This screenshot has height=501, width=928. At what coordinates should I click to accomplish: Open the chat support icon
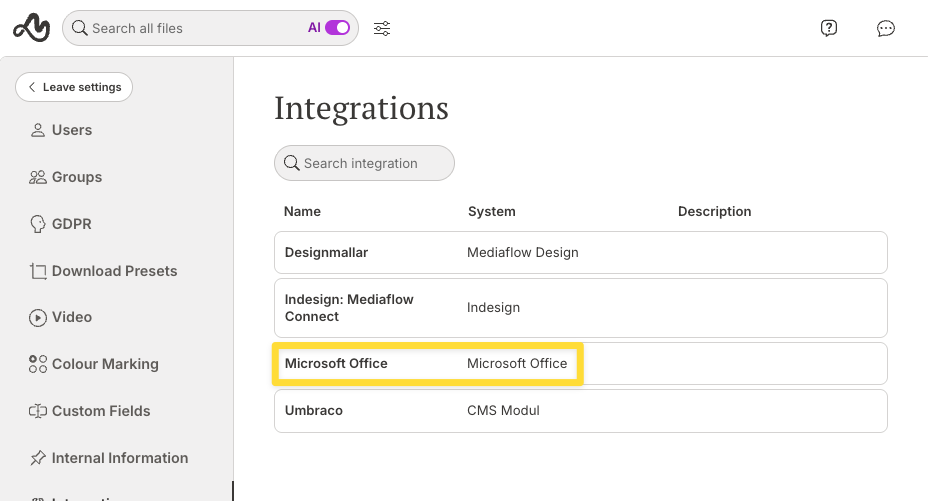(885, 28)
